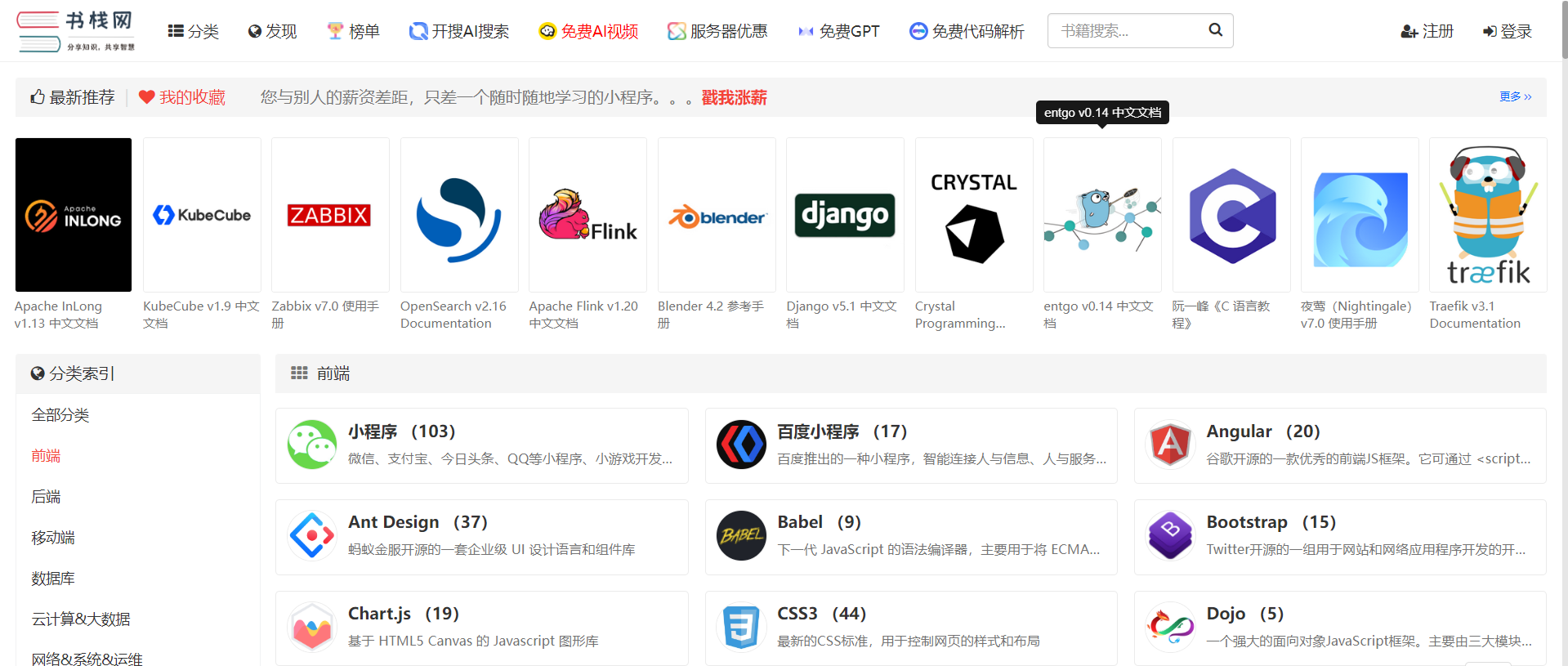Select the 移动端 category
The height and width of the screenshot is (666, 1568).
coord(53,538)
